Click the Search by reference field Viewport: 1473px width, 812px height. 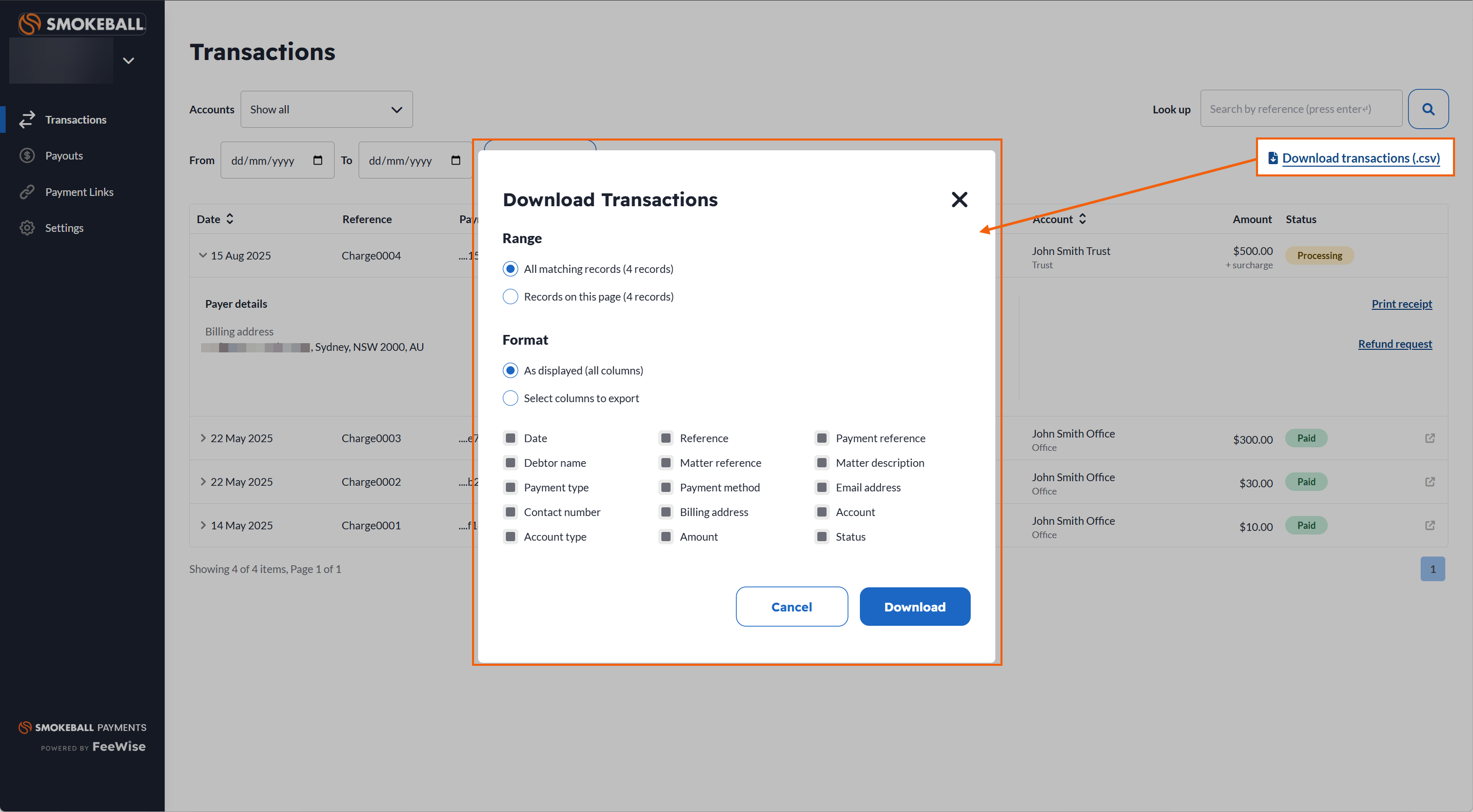pos(1300,109)
